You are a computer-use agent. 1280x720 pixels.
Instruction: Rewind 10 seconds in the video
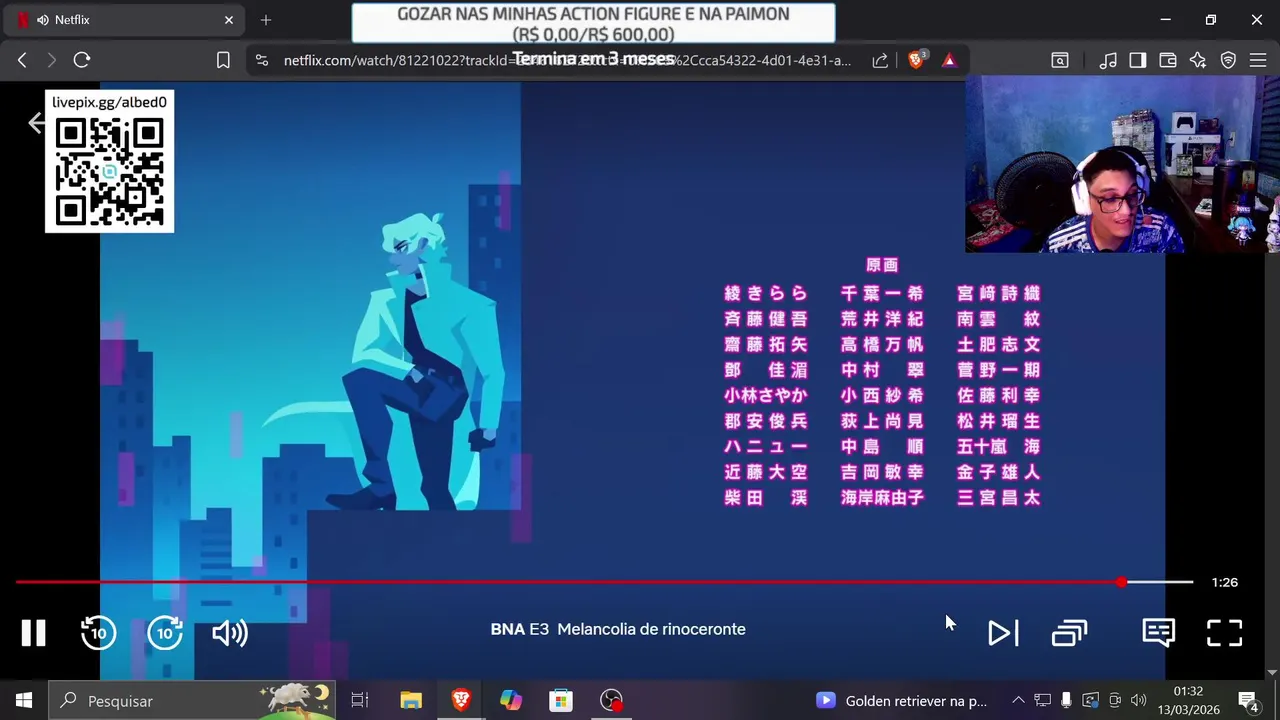pyautogui.click(x=98, y=633)
